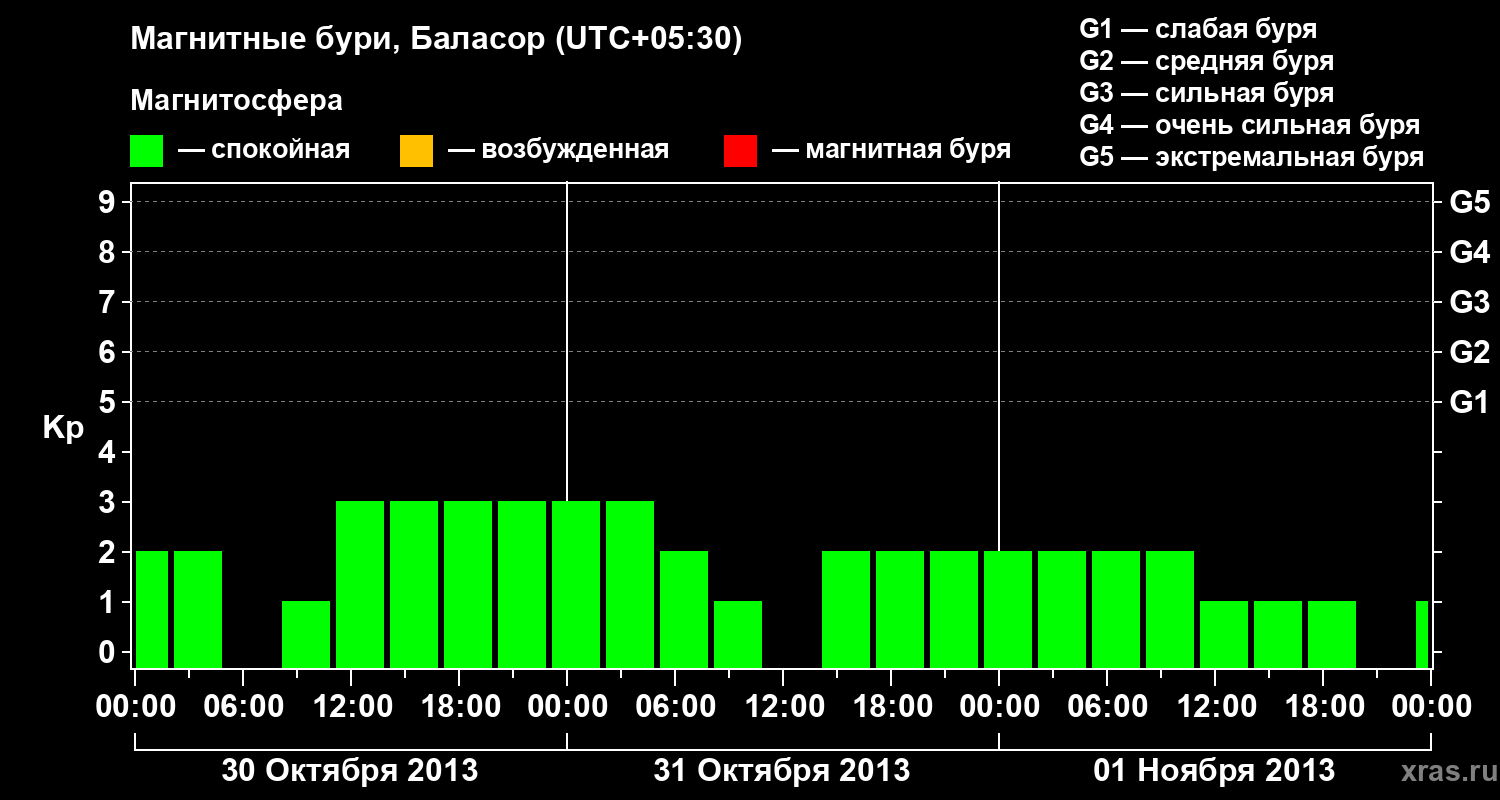Click the first Kp 3 bar at 12:00 on 30 October

(x=360, y=584)
